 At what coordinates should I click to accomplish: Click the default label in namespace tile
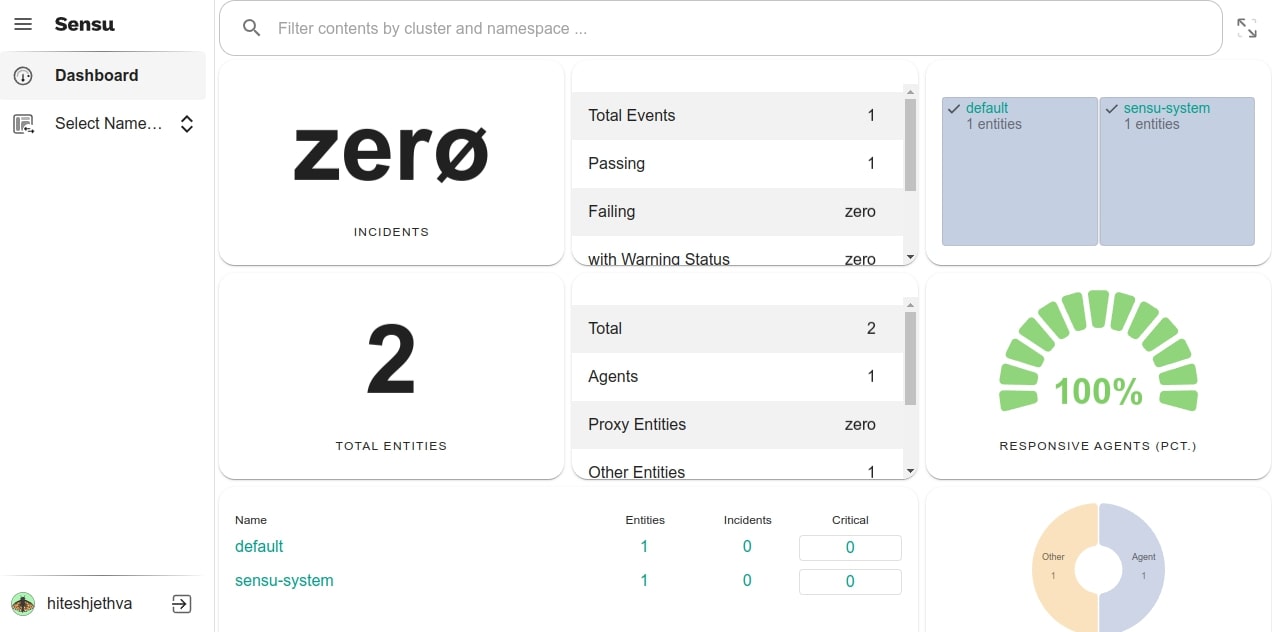(987, 108)
